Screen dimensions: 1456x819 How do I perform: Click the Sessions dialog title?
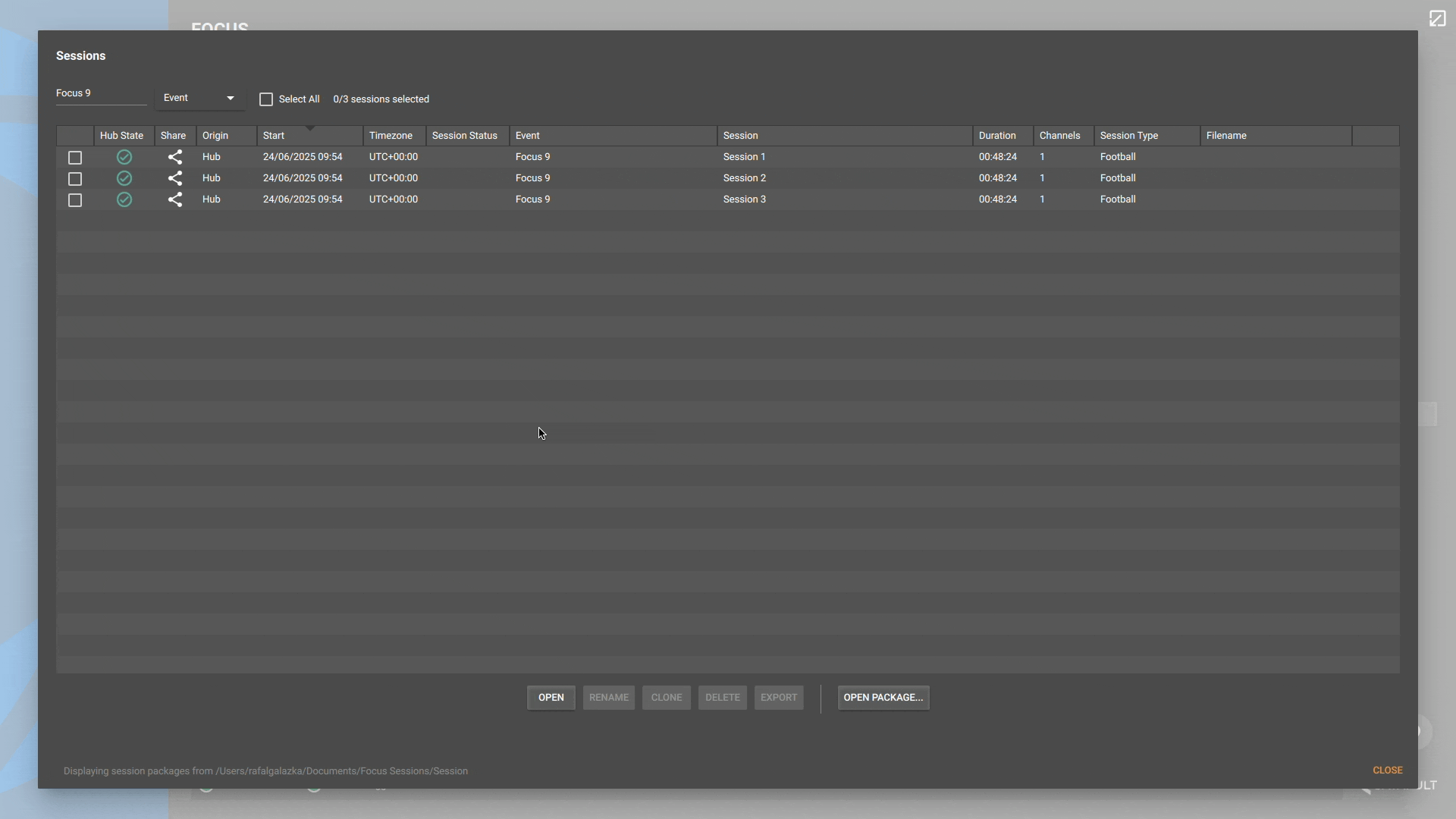tap(80, 56)
